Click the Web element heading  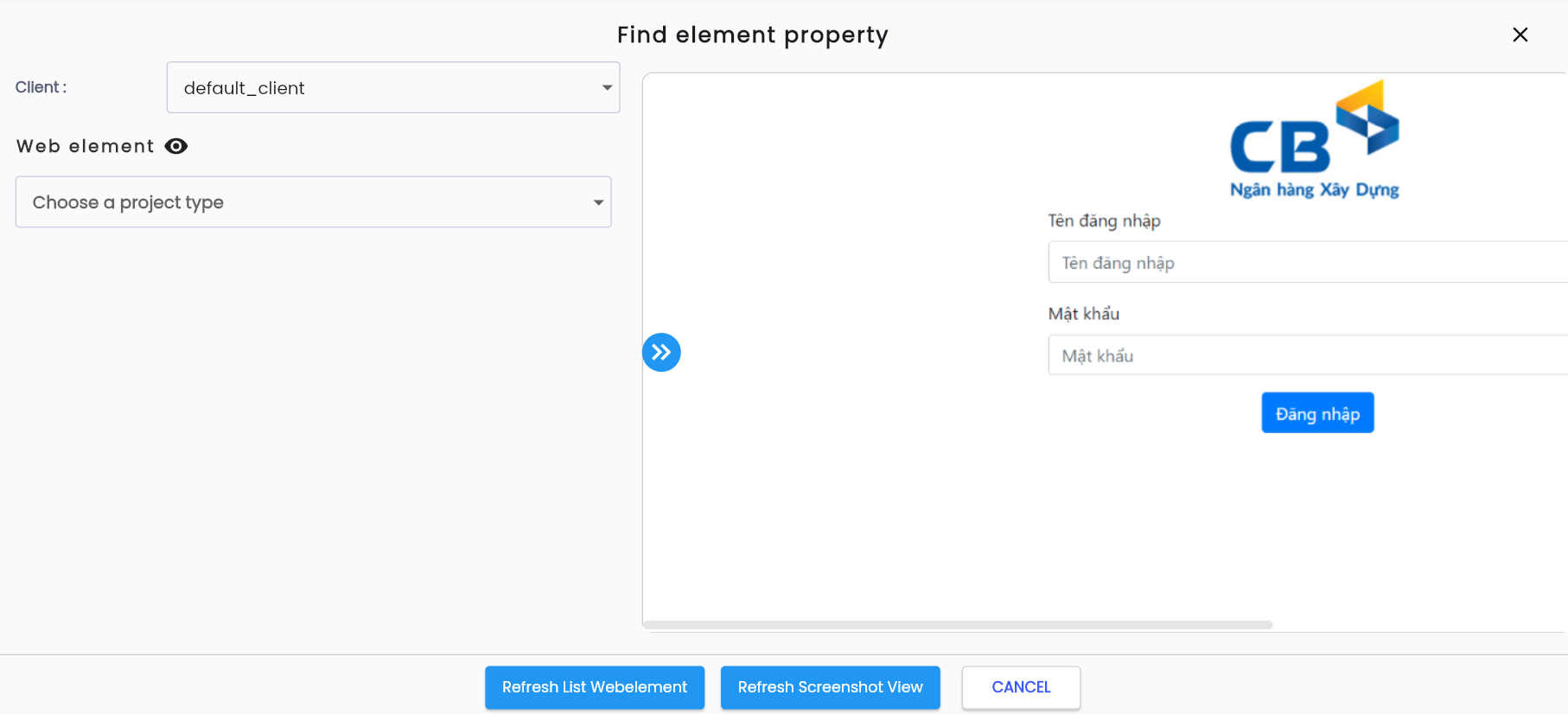pos(85,146)
